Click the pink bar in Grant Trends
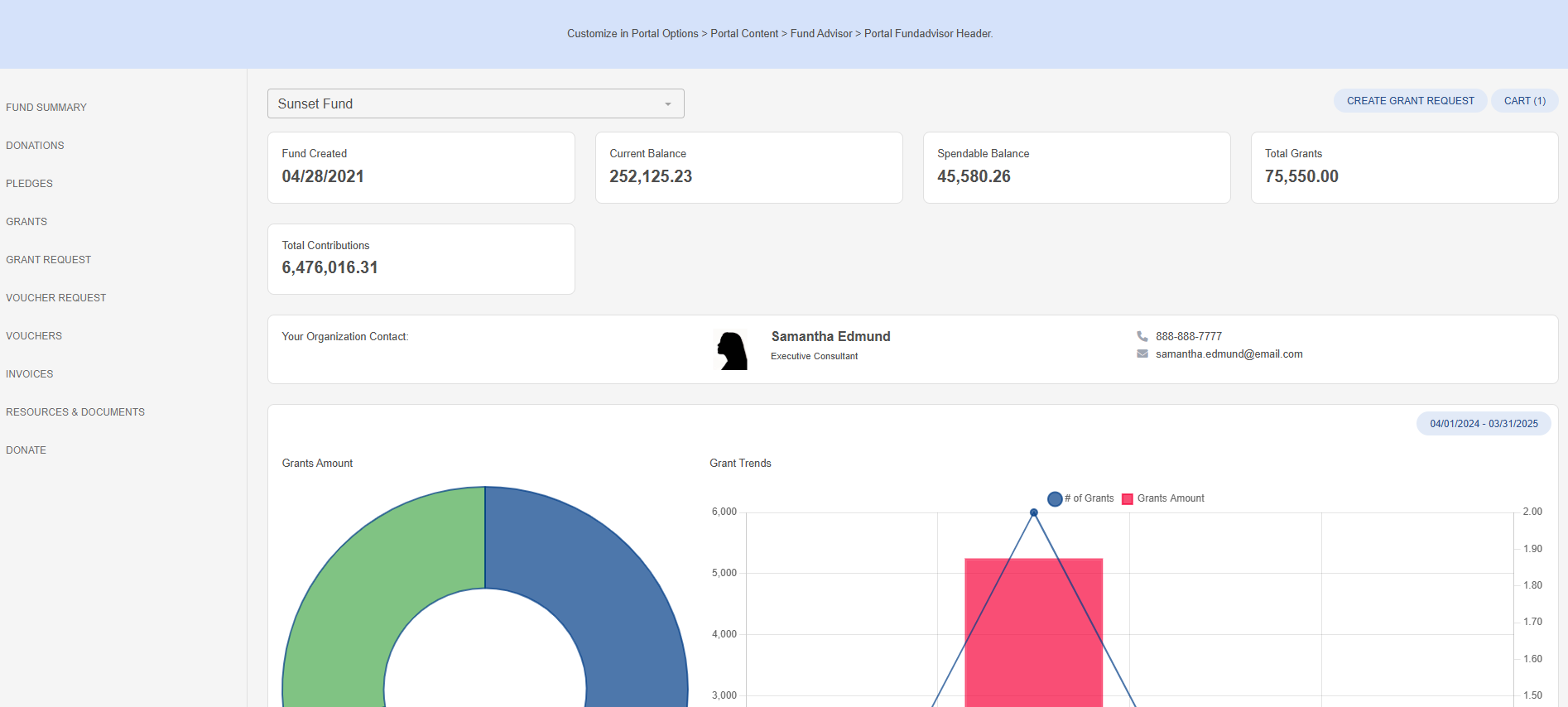The width and height of the screenshot is (1568, 707). pyautogui.click(x=1033, y=633)
